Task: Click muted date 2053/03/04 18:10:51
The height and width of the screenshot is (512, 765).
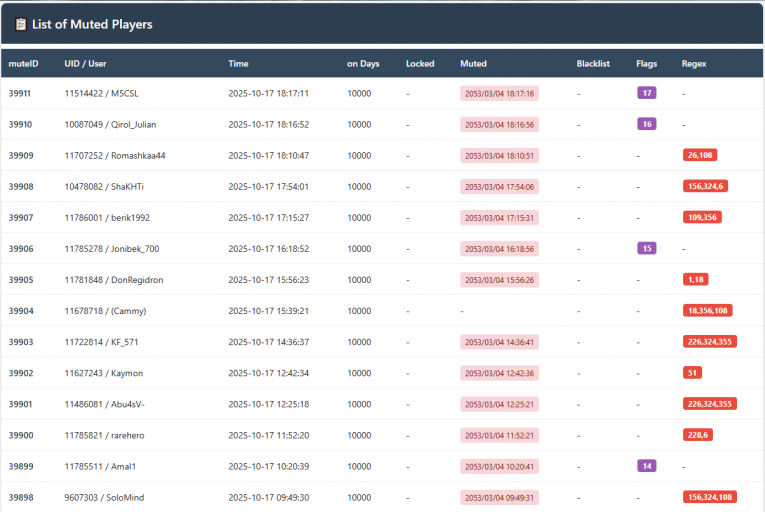Action: pyautogui.click(x=499, y=156)
